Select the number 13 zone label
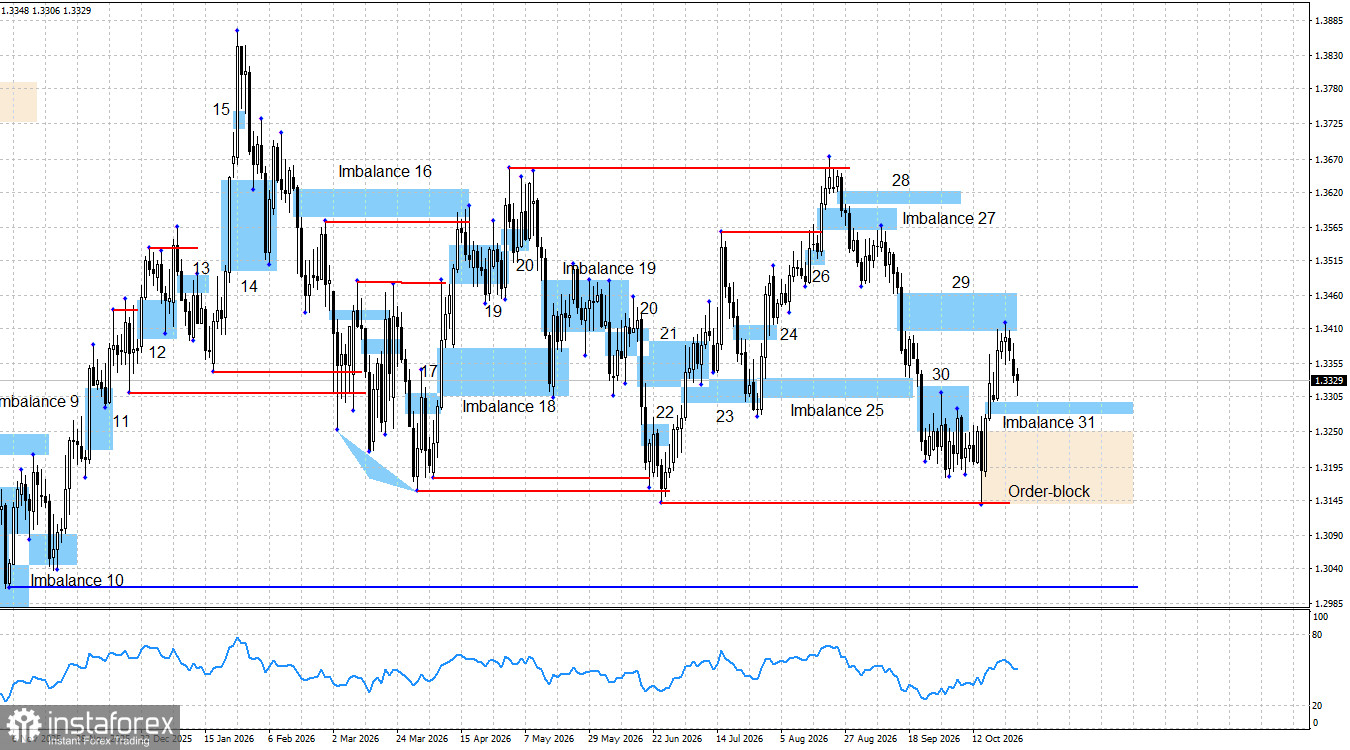The height and width of the screenshot is (750, 1350). pyautogui.click(x=202, y=268)
